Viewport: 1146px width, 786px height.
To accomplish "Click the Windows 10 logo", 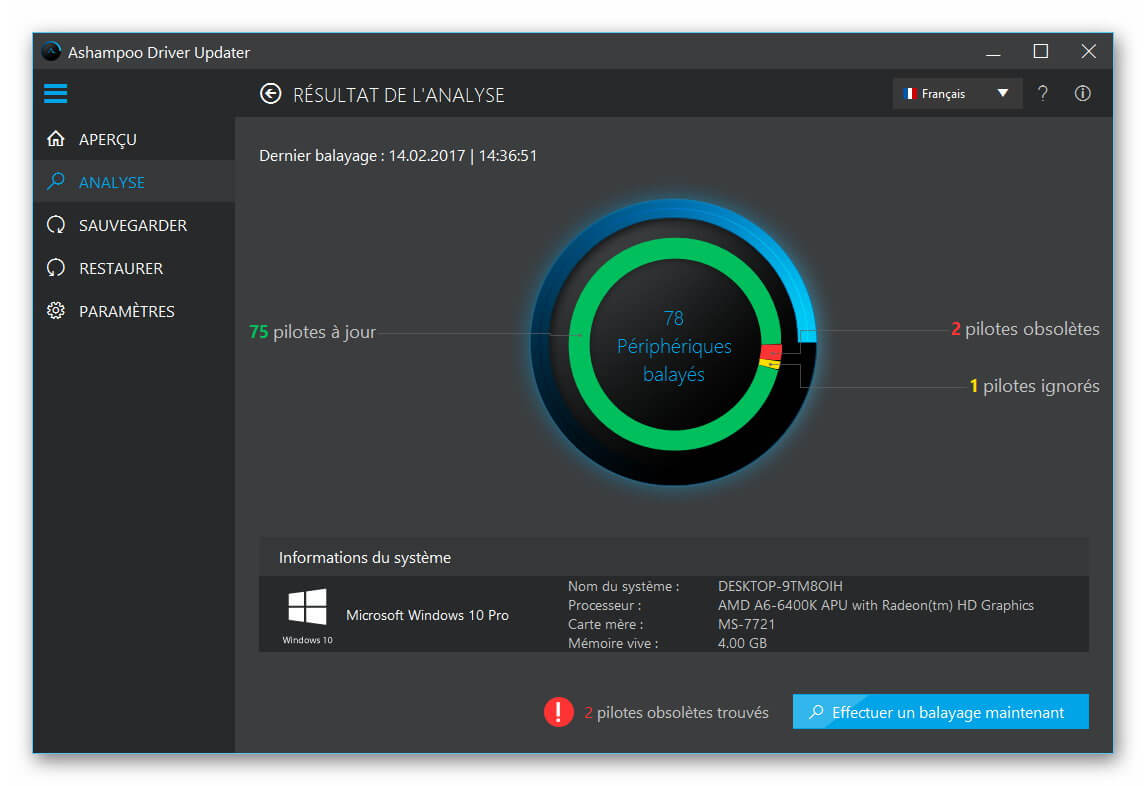I will (x=307, y=606).
